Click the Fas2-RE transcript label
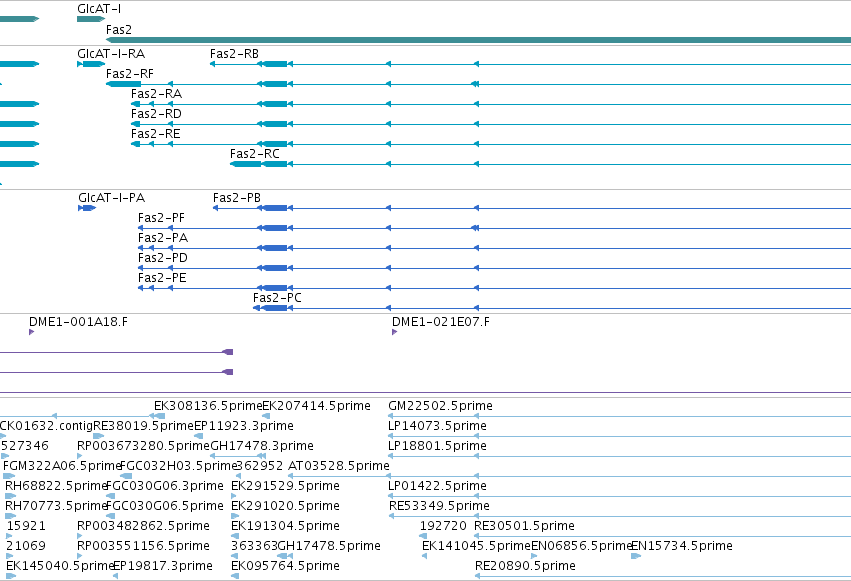 point(155,134)
